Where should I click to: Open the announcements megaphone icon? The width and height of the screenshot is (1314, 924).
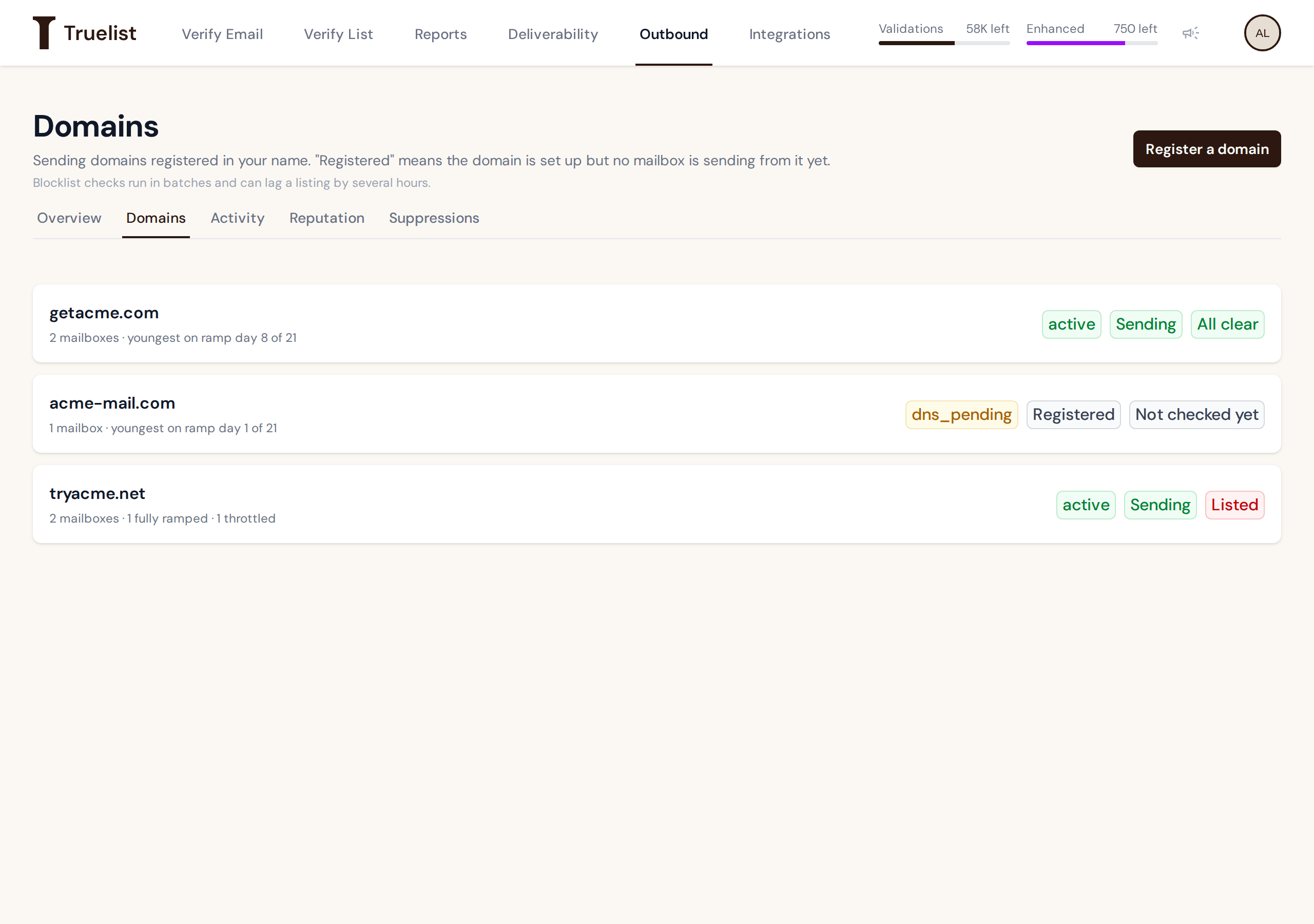(1190, 33)
